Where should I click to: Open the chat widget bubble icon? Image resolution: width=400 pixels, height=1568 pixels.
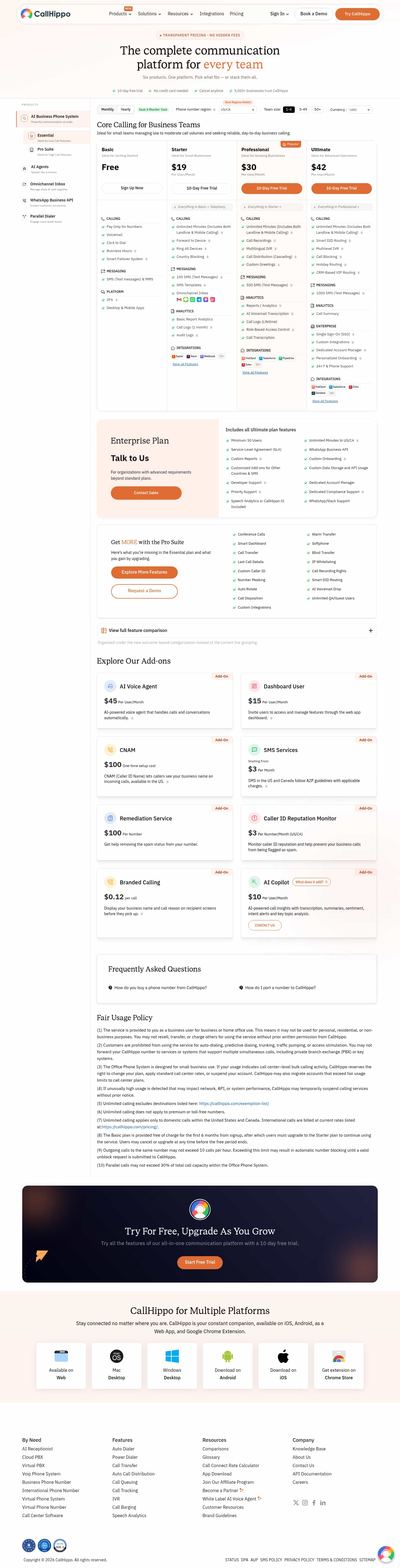385,1553
